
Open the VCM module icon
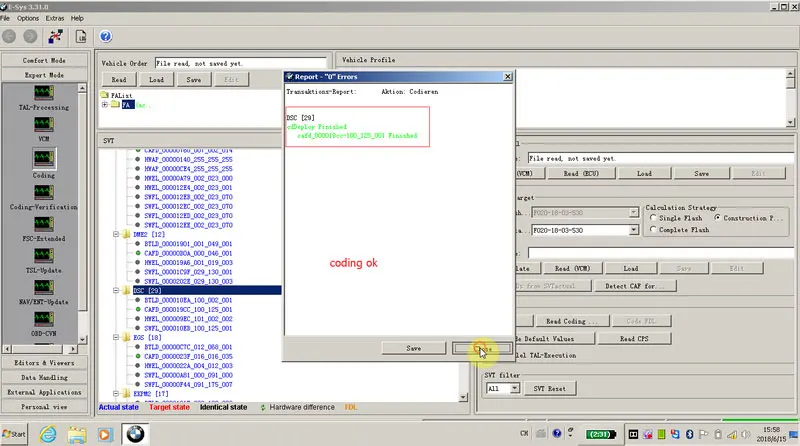(43, 125)
